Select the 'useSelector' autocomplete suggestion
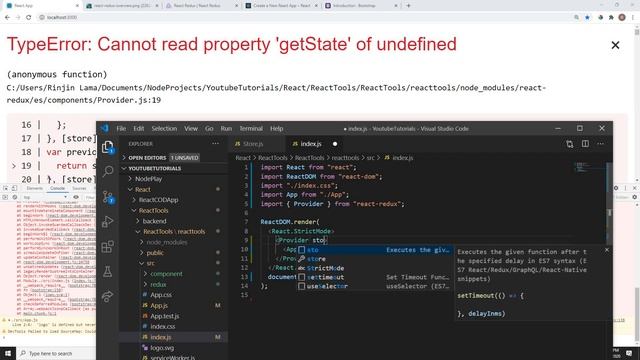Viewport: 640px width, 360px height. coord(375,286)
